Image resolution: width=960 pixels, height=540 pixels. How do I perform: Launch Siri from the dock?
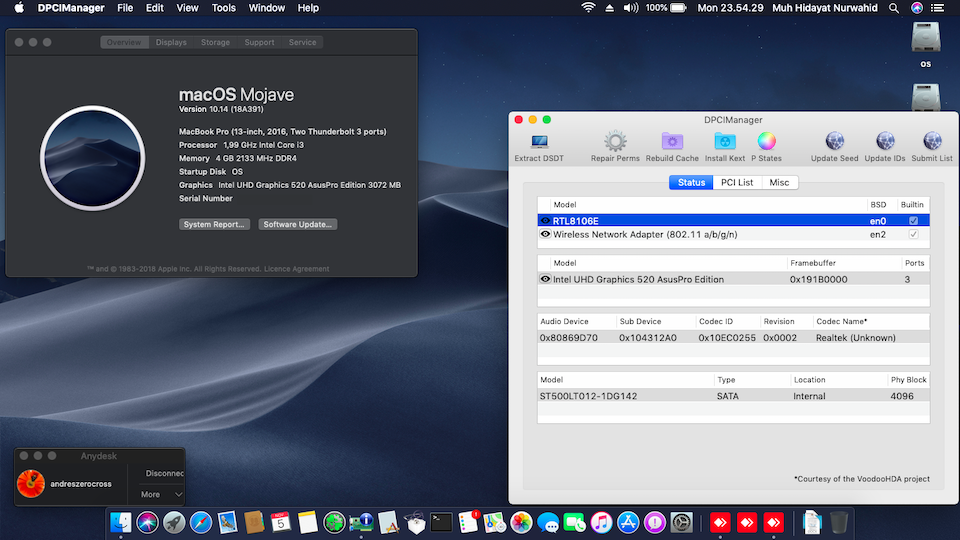click(x=148, y=523)
